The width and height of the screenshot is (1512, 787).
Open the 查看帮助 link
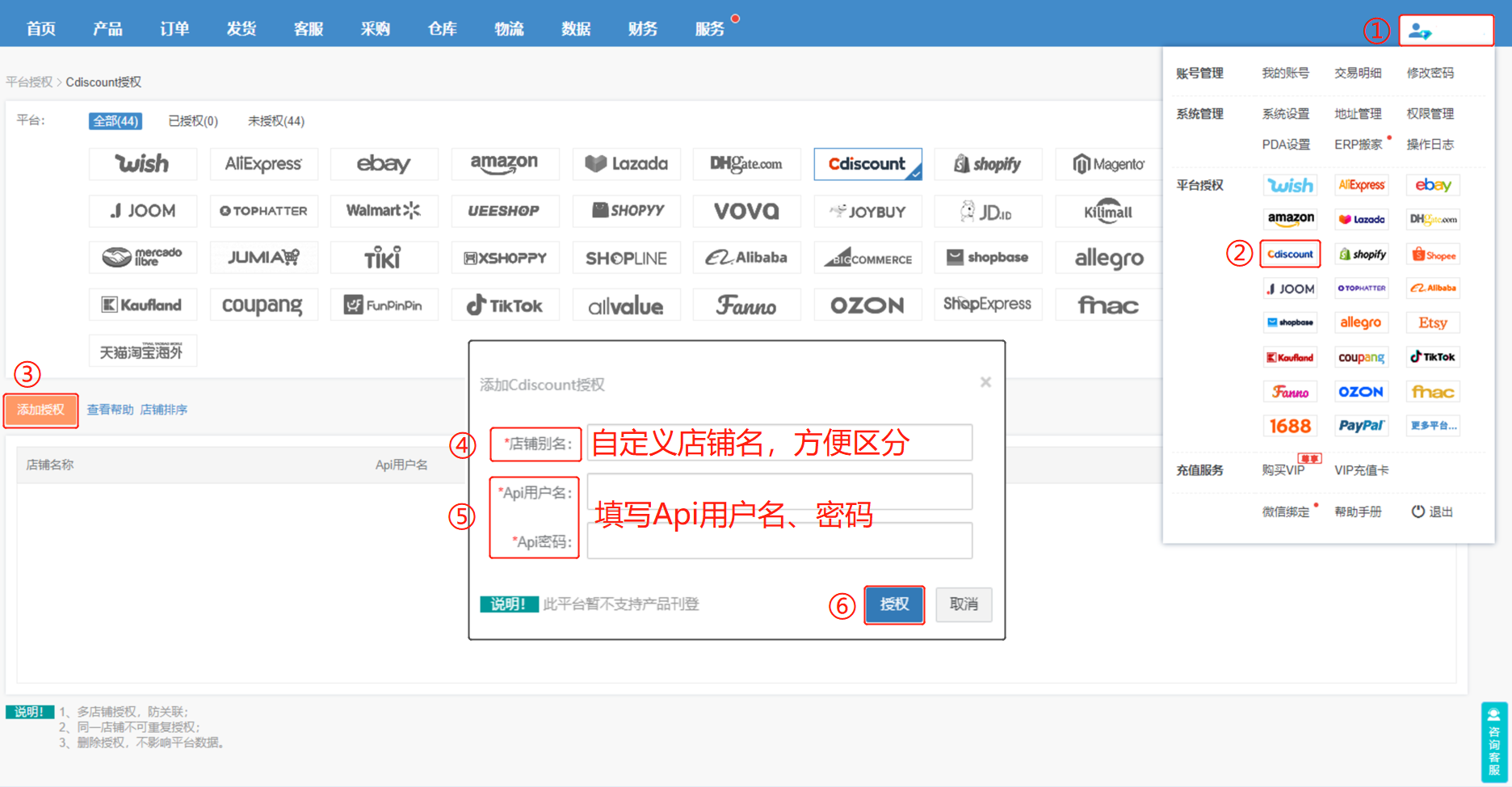coord(111,410)
